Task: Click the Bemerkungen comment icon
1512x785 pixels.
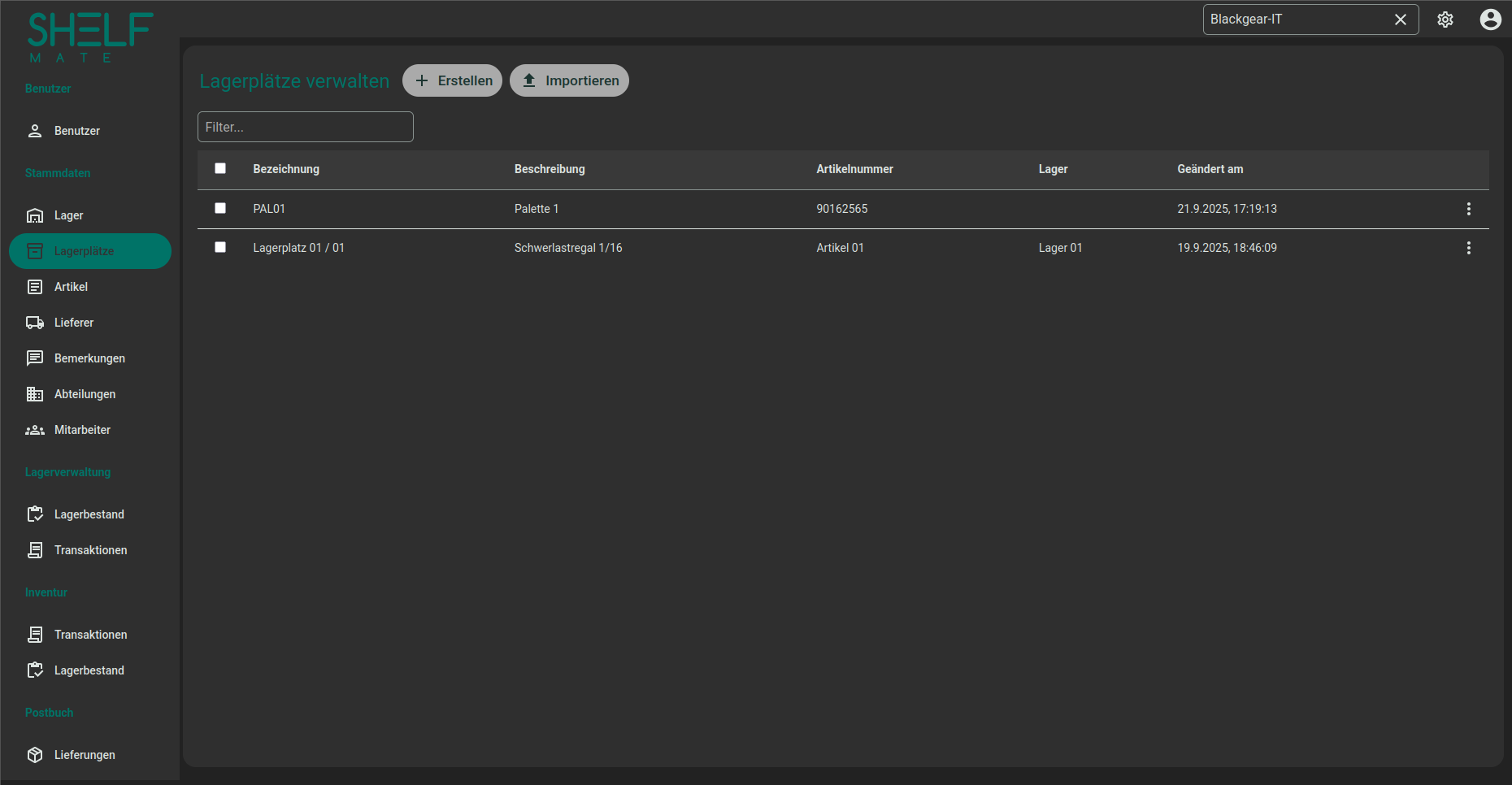Action: coord(35,358)
